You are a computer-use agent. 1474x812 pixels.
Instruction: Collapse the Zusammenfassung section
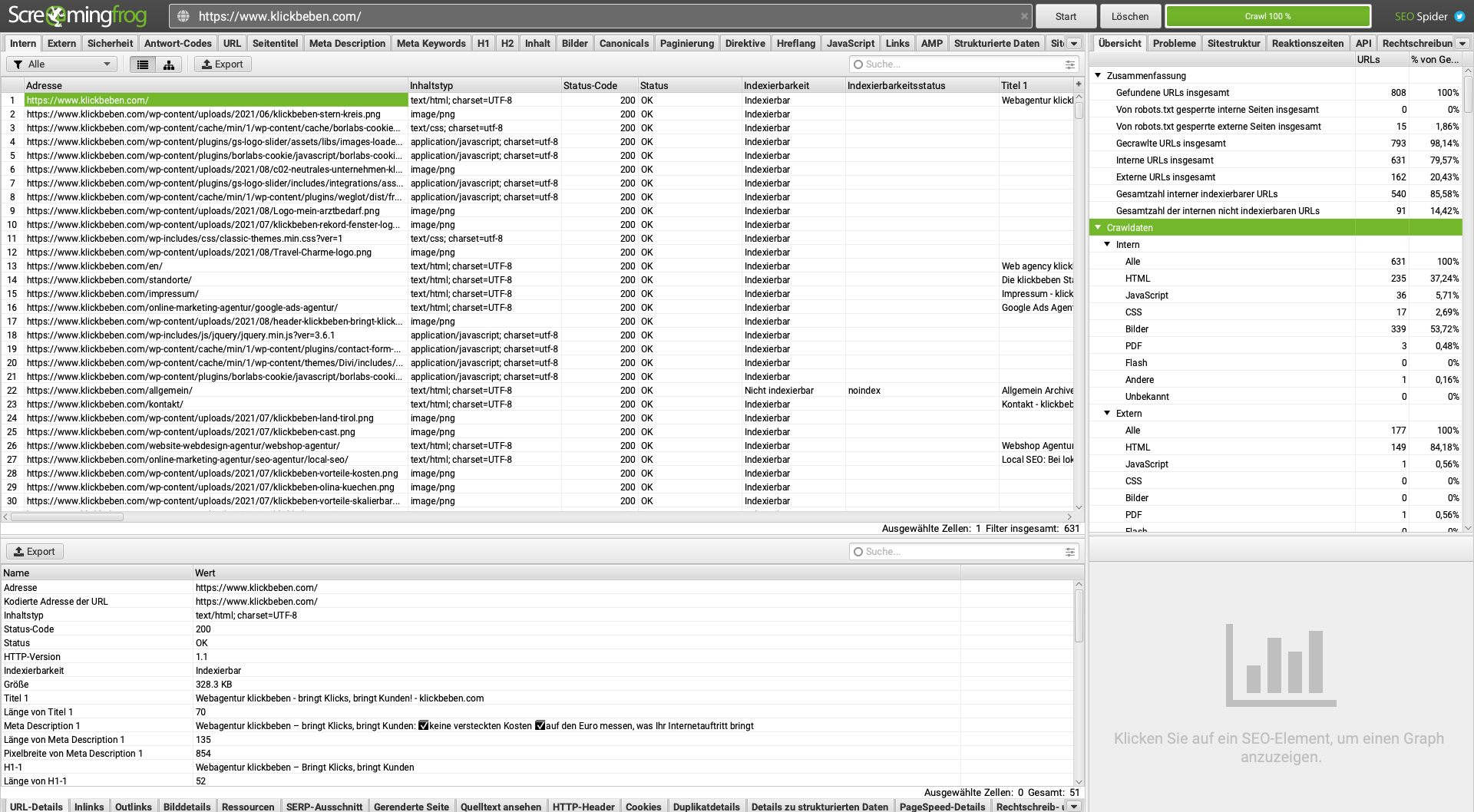coord(1098,75)
